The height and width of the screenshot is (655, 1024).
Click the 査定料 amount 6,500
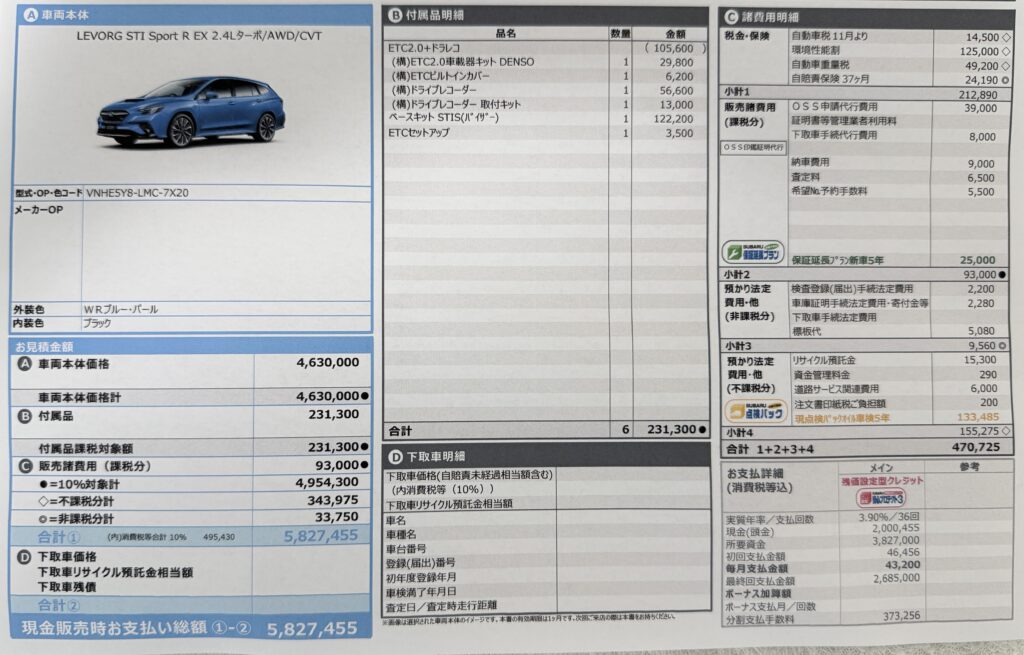tap(982, 178)
